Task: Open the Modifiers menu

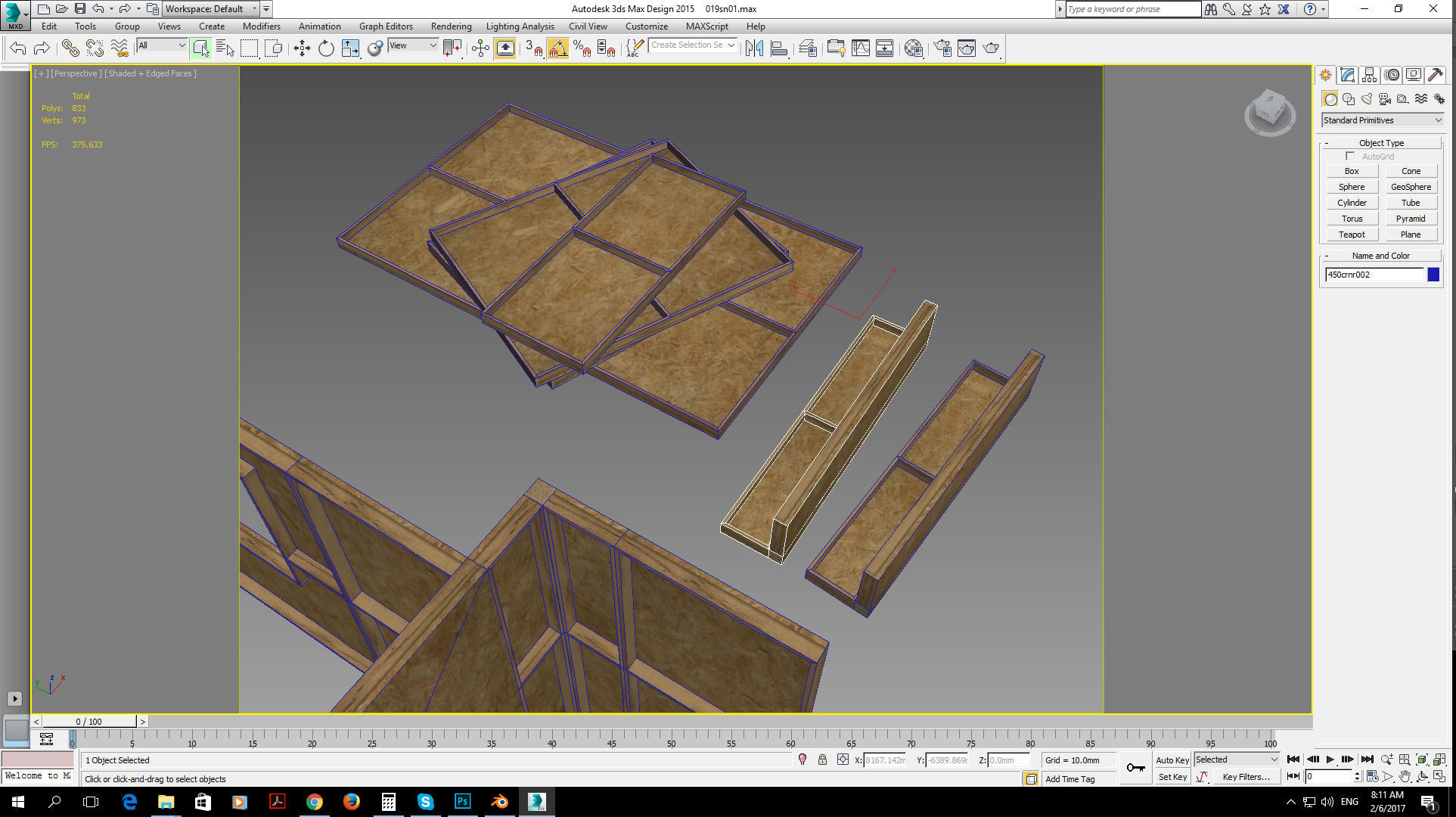Action: 261,26
